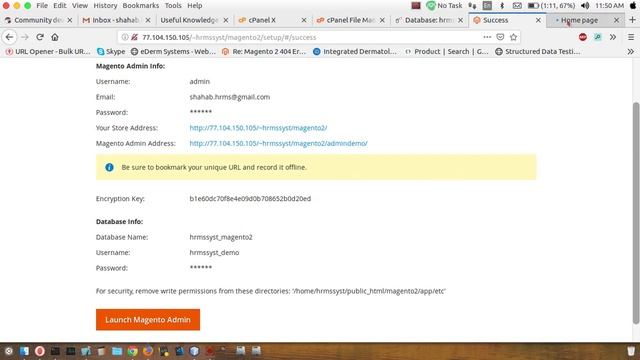Switch to the Database tab
Image resolution: width=640 pixels, height=360 pixels.
(429, 20)
